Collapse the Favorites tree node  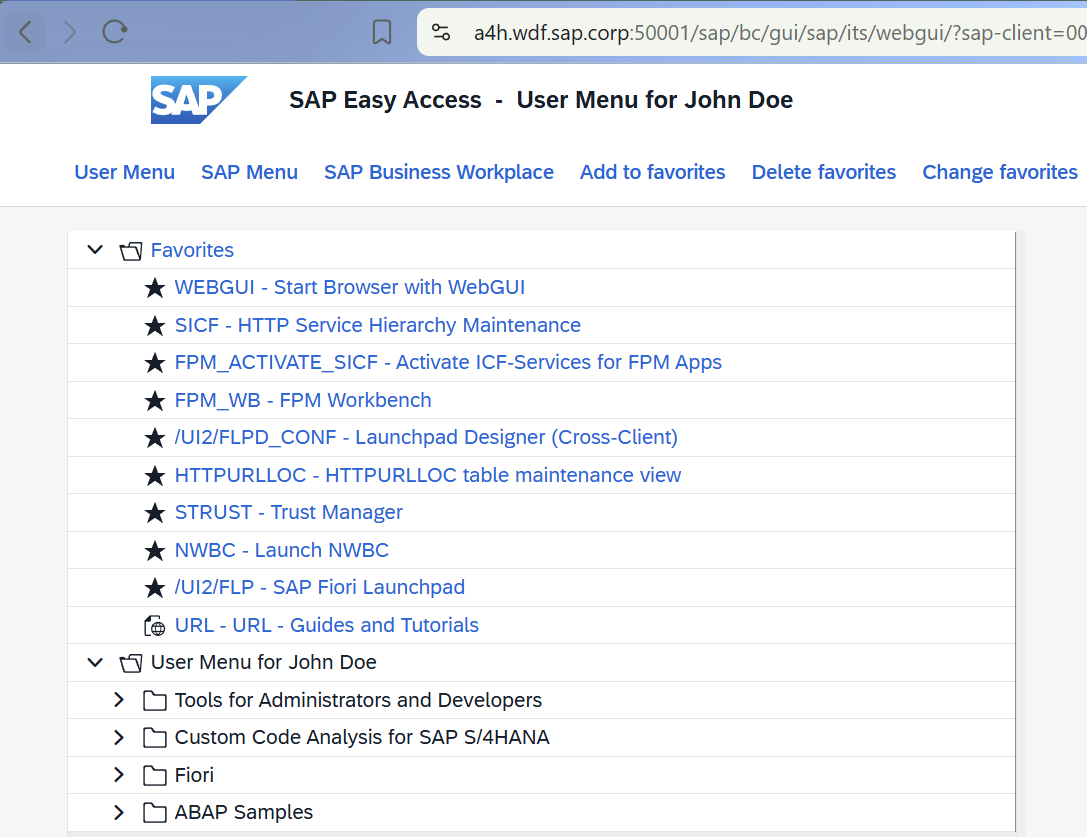click(95, 250)
